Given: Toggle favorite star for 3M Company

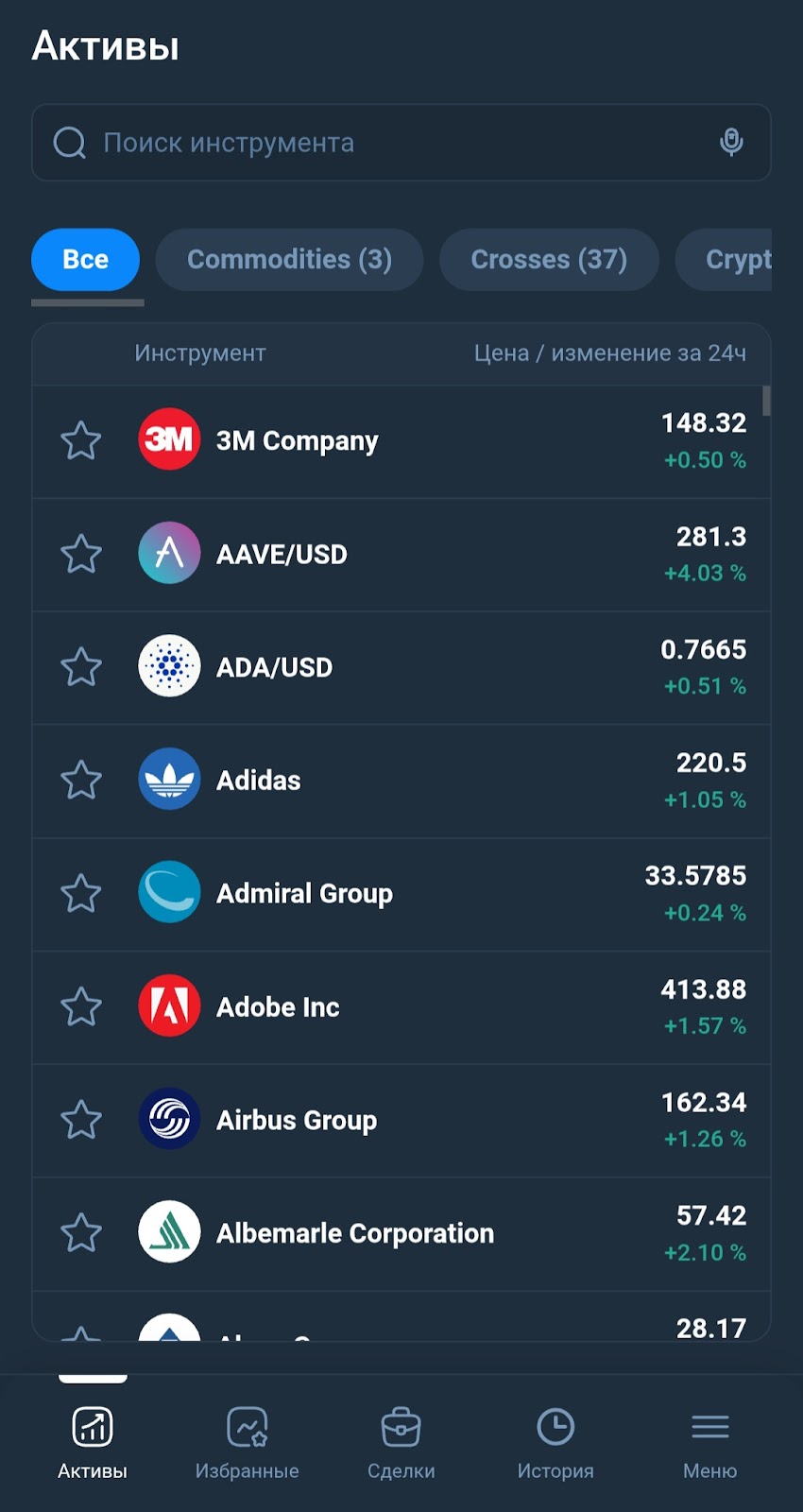Looking at the screenshot, I should coord(81,440).
